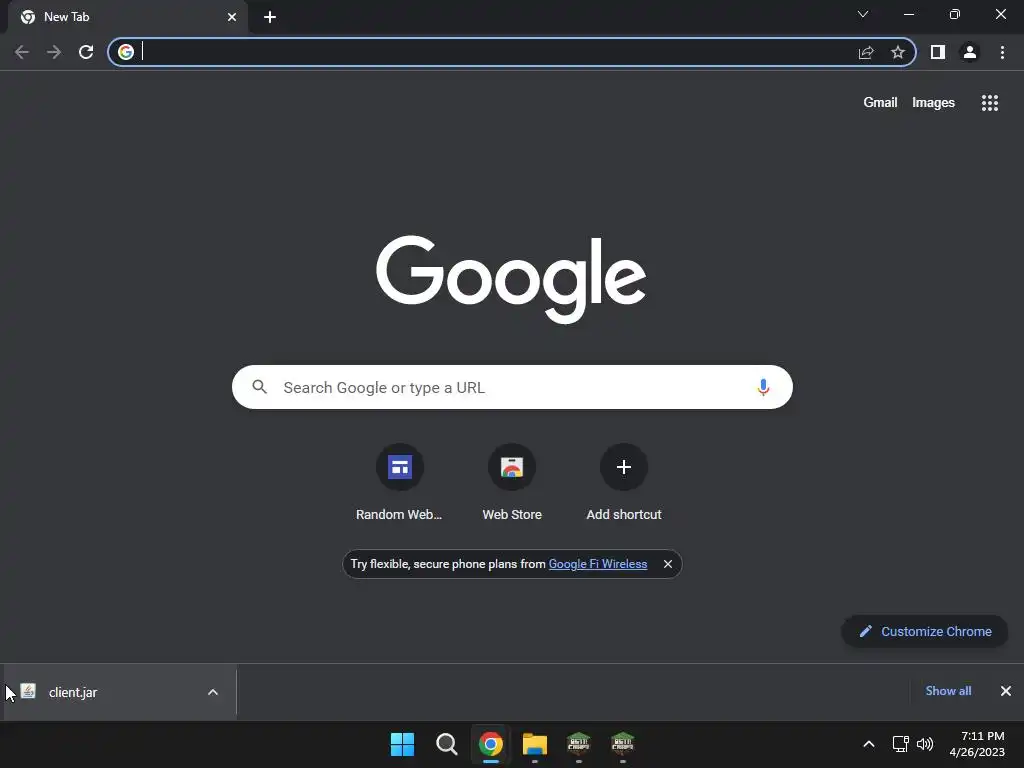Open the Images link
1024x768 pixels.
coord(933,103)
